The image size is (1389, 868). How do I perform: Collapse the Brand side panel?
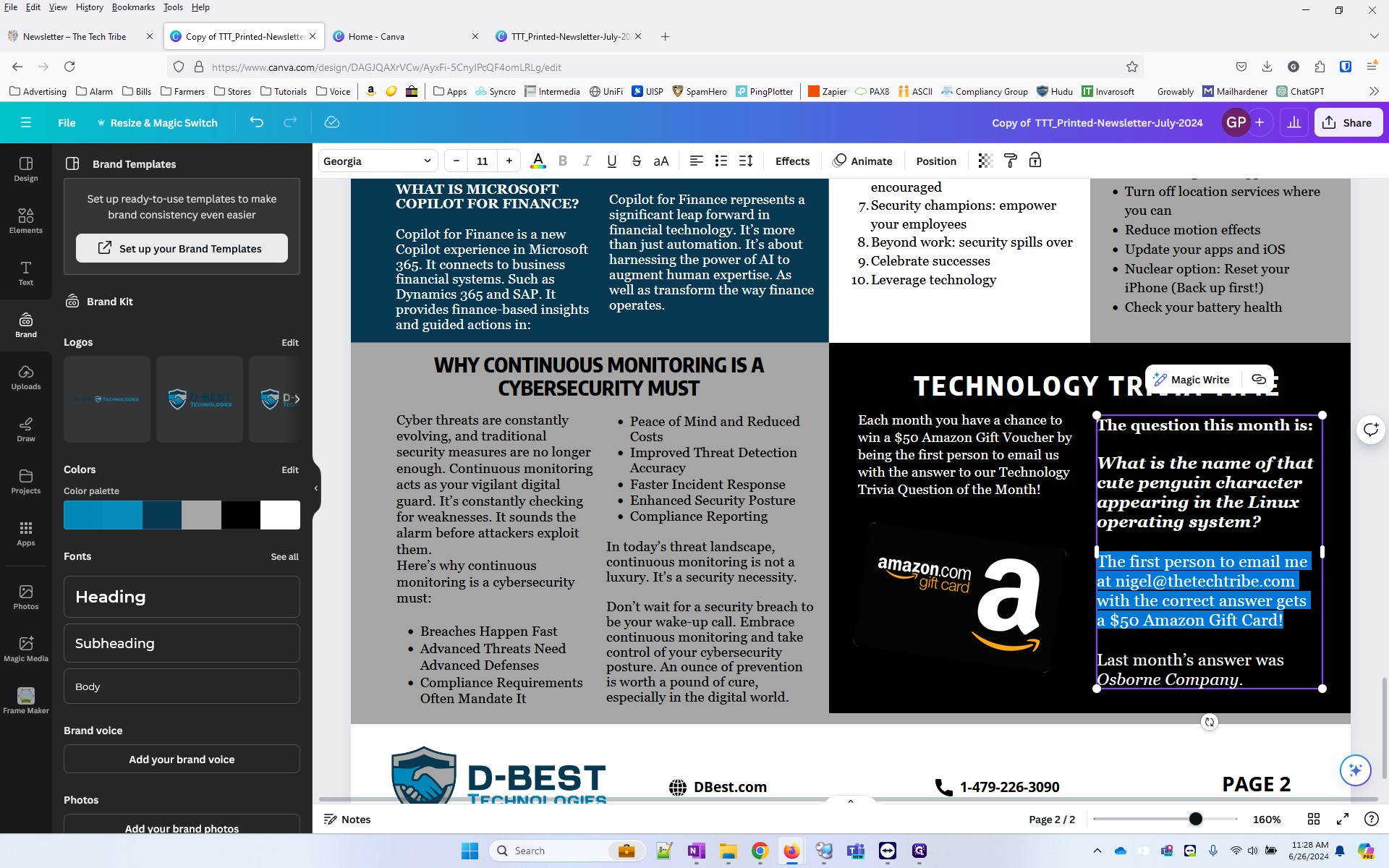click(316, 488)
